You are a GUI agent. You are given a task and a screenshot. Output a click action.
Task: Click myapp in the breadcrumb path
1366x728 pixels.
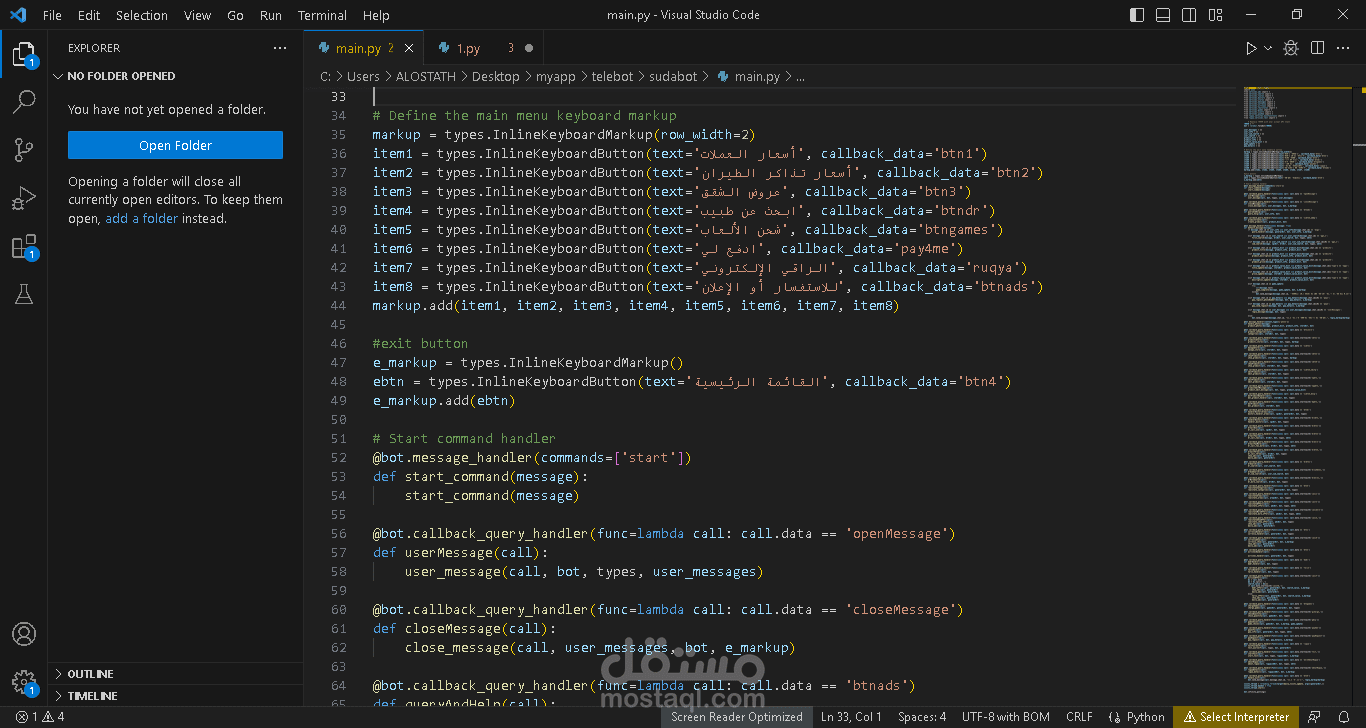pyautogui.click(x=556, y=76)
